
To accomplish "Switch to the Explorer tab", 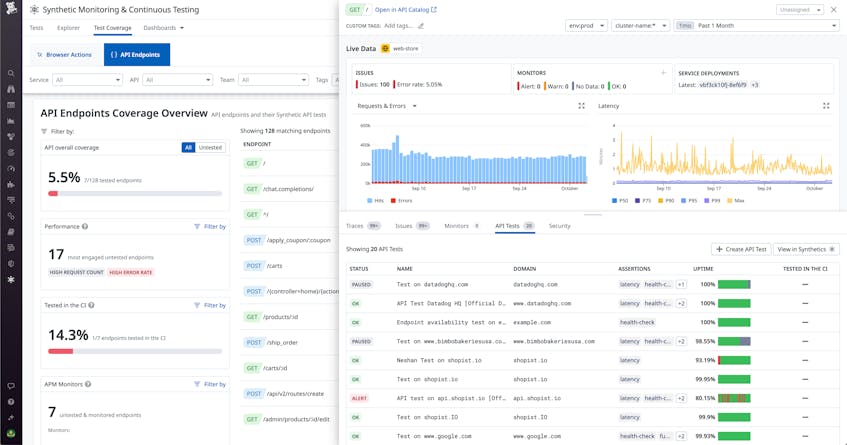I will click(x=68, y=28).
